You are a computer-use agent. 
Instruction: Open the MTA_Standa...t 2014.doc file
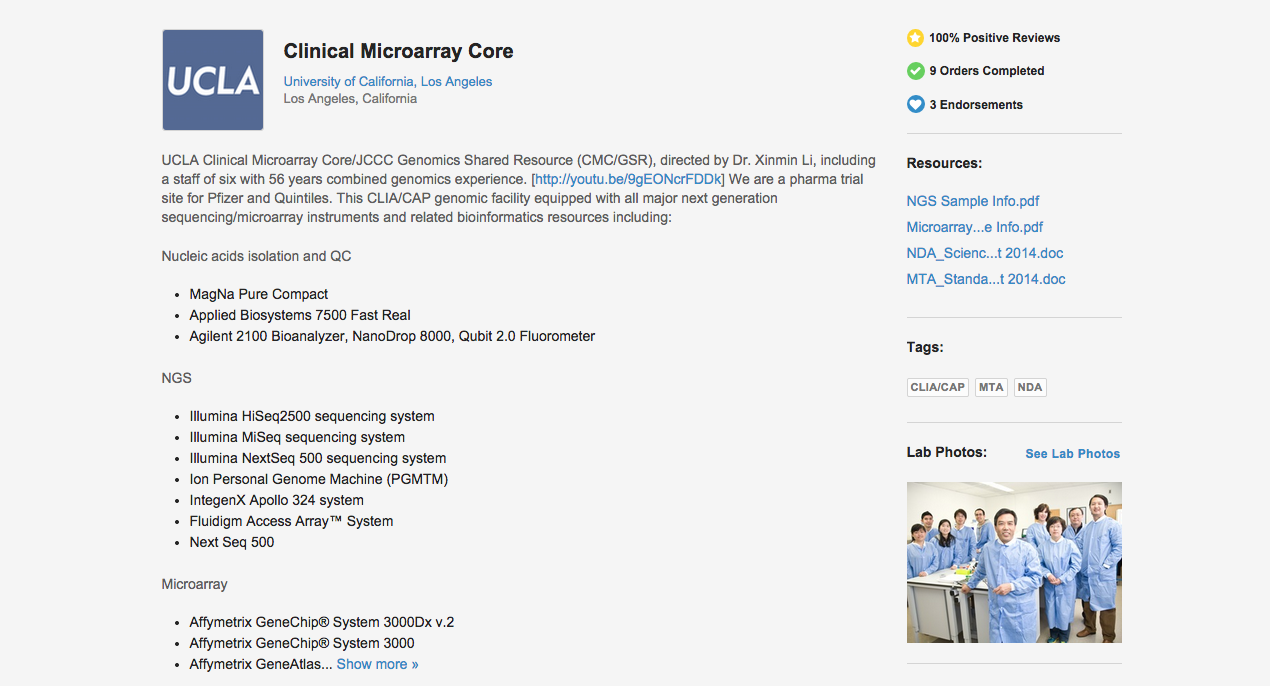coord(986,279)
